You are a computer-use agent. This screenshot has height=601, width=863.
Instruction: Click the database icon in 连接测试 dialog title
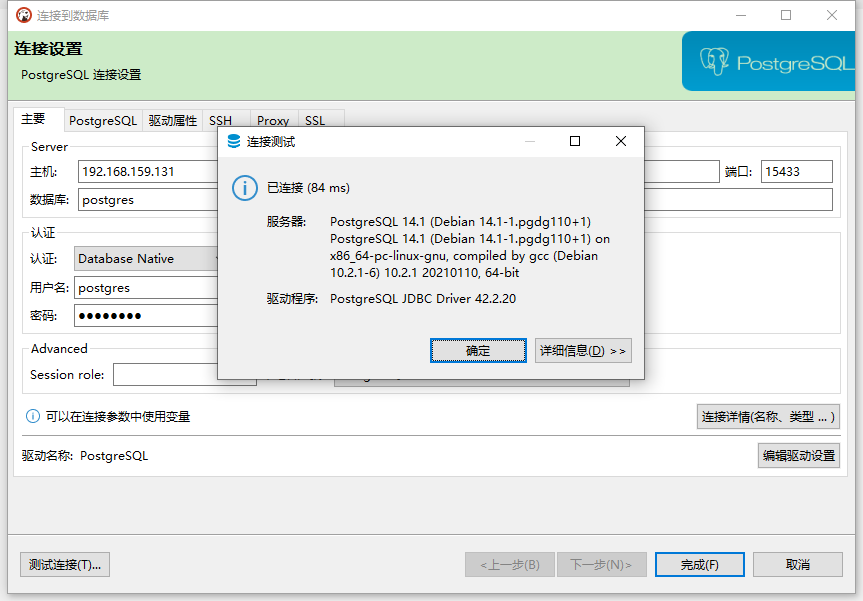tap(234, 141)
